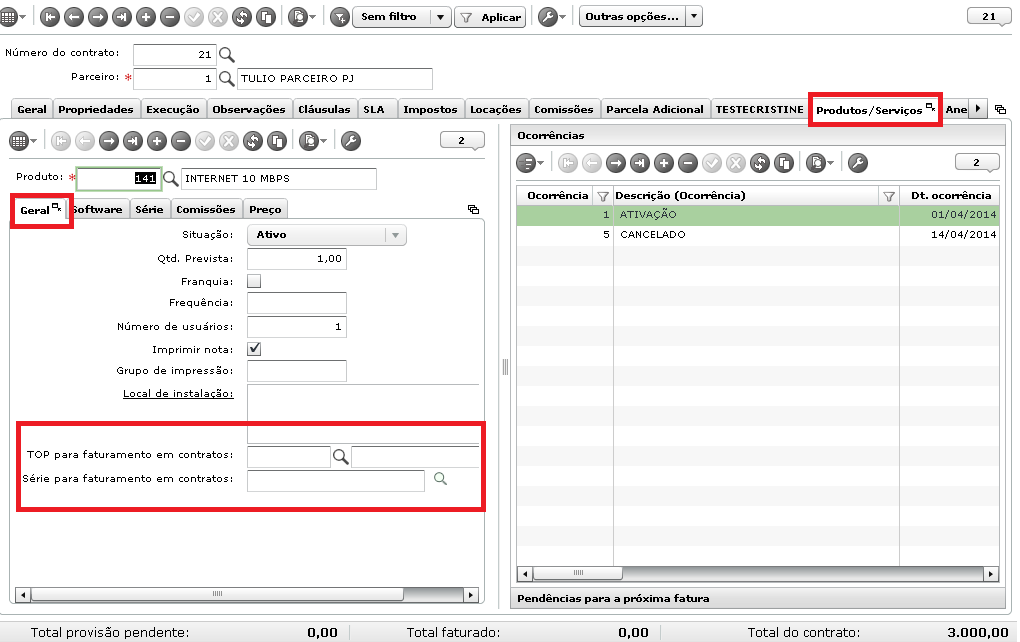Add new occurrence in Ocorrências toolbar
The height and width of the screenshot is (642, 1020).
click(x=664, y=163)
